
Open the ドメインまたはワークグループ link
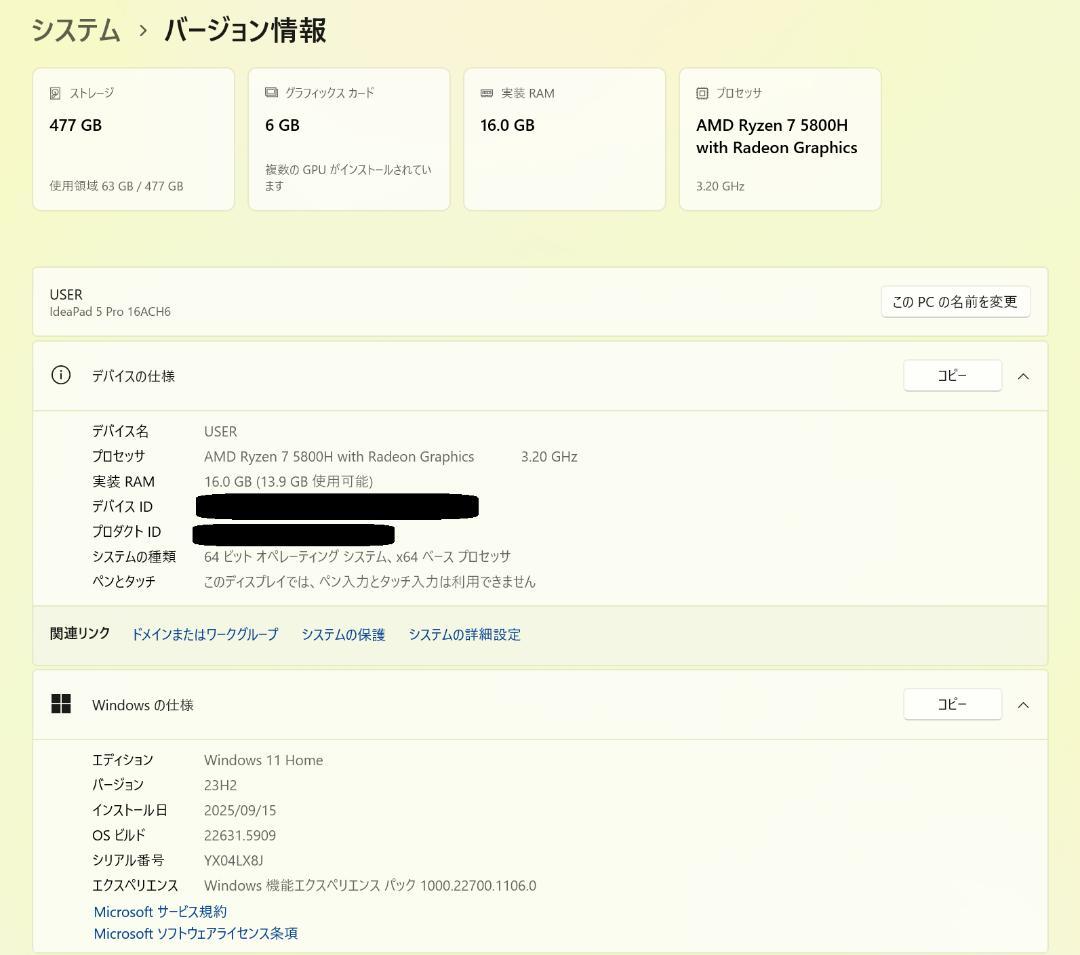pos(205,633)
